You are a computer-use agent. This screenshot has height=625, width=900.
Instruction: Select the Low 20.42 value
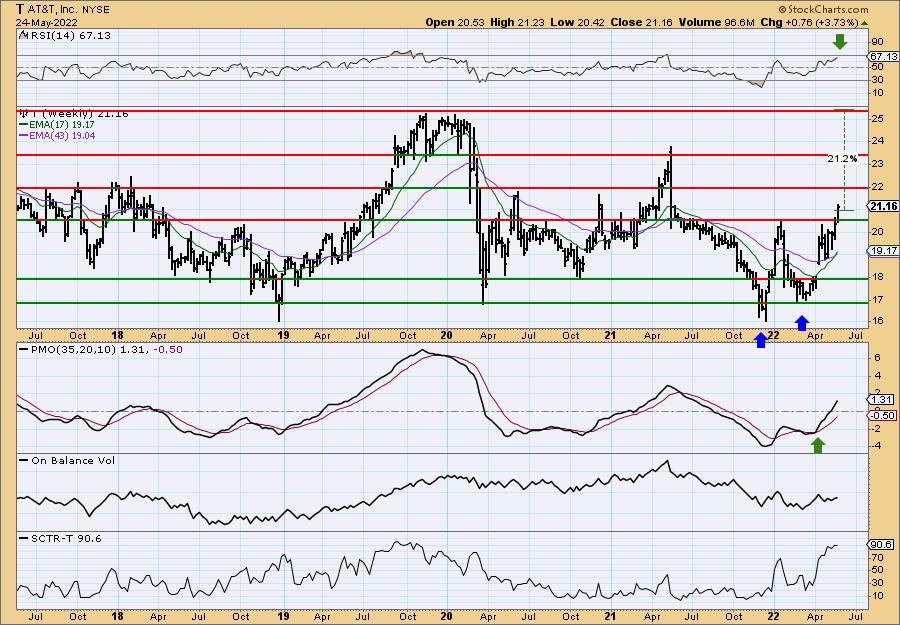pyautogui.click(x=577, y=22)
